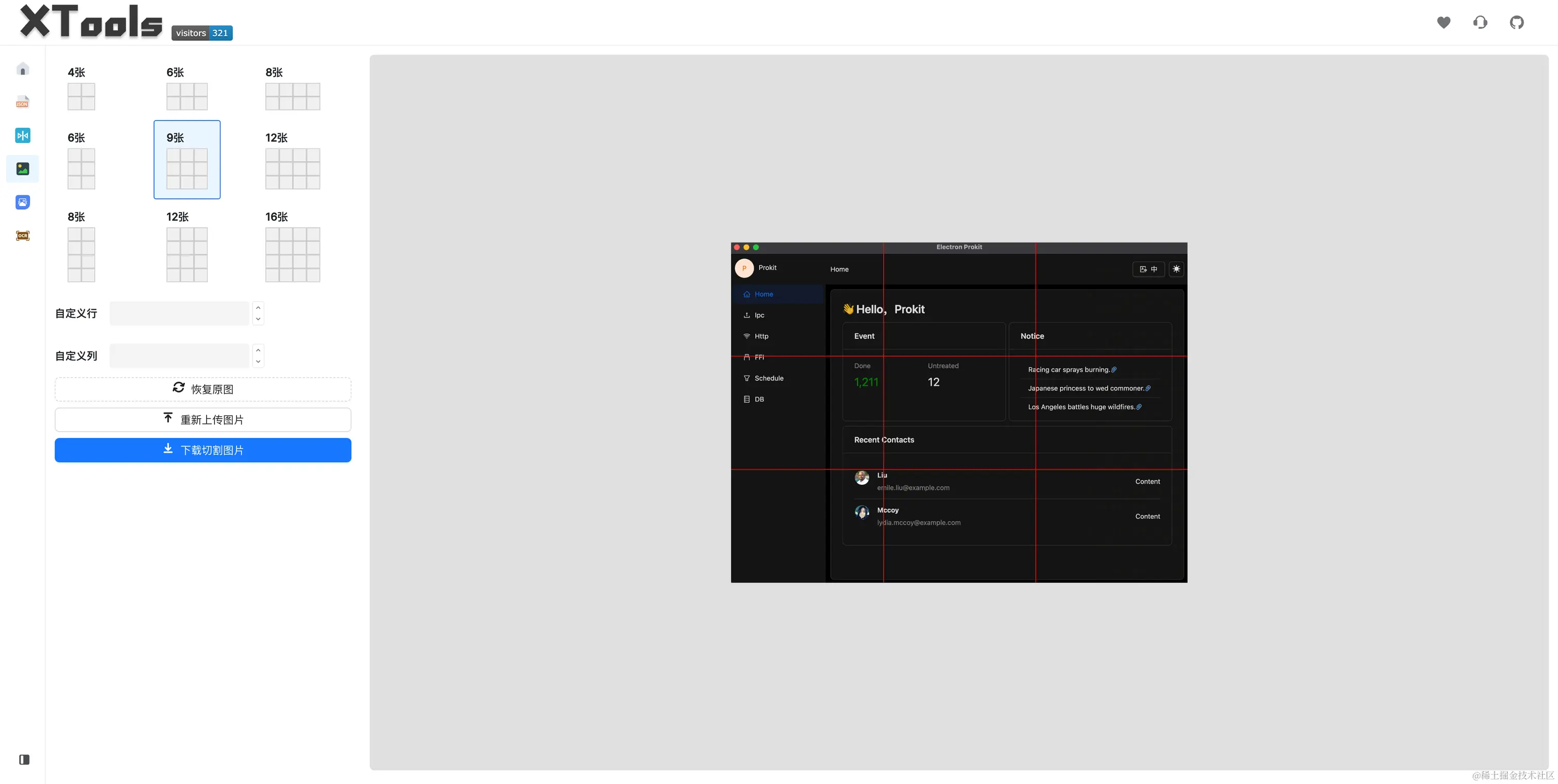Open the JSON tool in sidebar
This screenshot has width=1558, height=784.
22,102
